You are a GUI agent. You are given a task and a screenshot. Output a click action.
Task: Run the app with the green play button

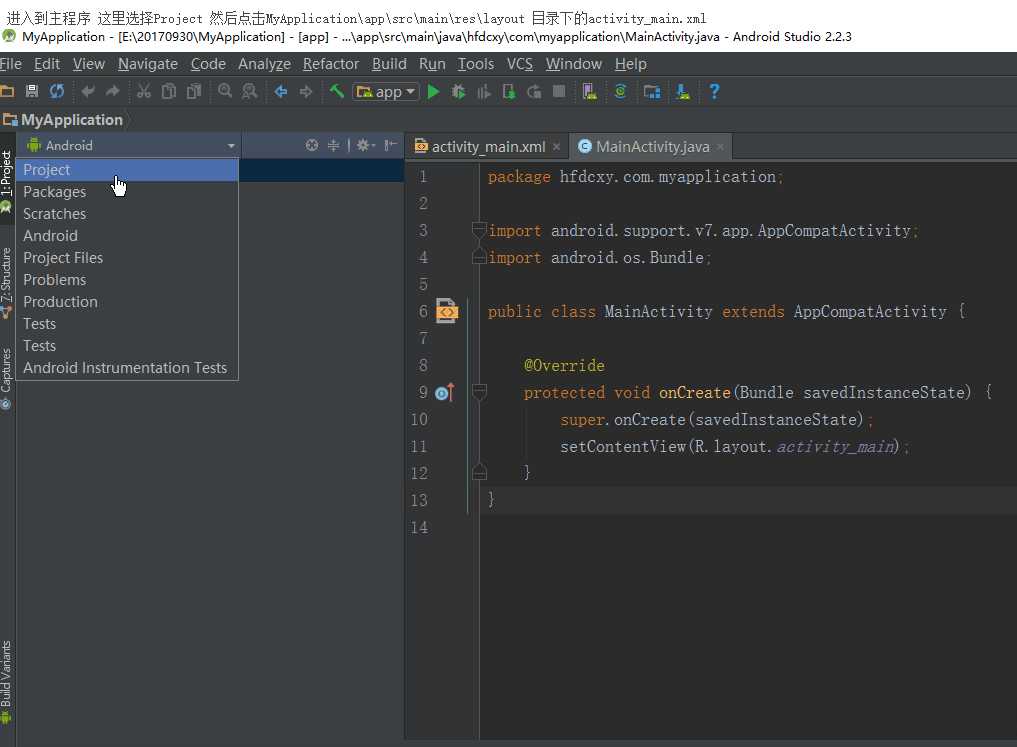(434, 91)
